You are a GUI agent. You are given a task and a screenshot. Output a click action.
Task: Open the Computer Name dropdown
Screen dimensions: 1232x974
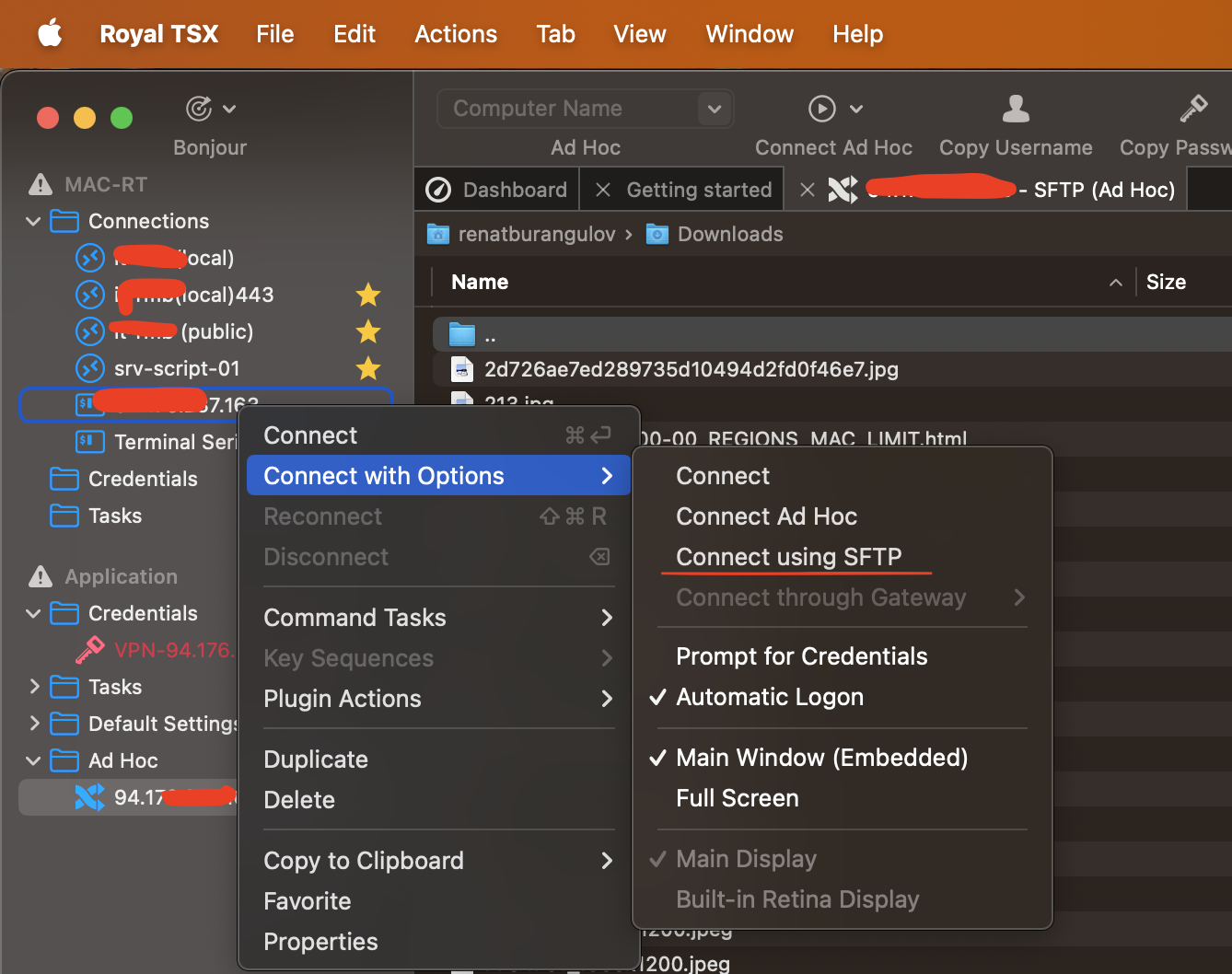pyautogui.click(x=714, y=109)
